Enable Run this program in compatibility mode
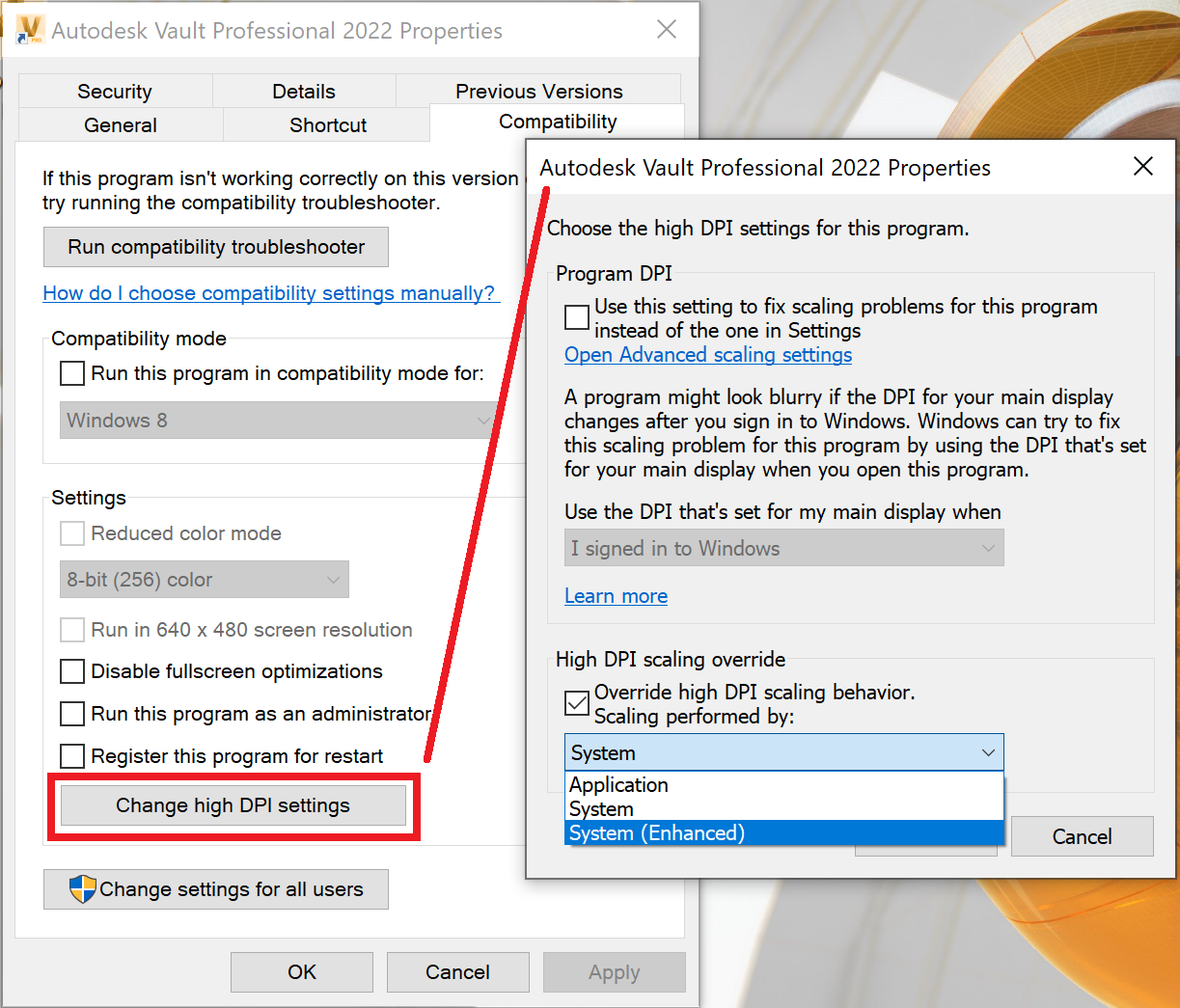Viewport: 1180px width, 1008px height. click(x=71, y=373)
